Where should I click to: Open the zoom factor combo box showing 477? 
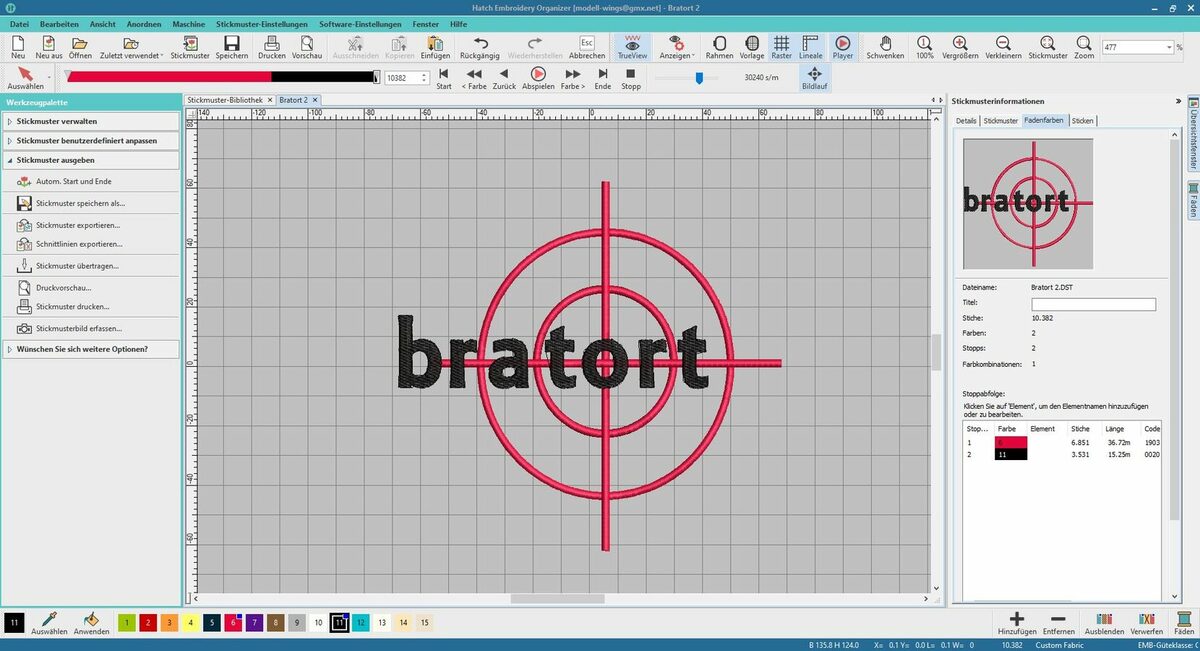click(1137, 47)
